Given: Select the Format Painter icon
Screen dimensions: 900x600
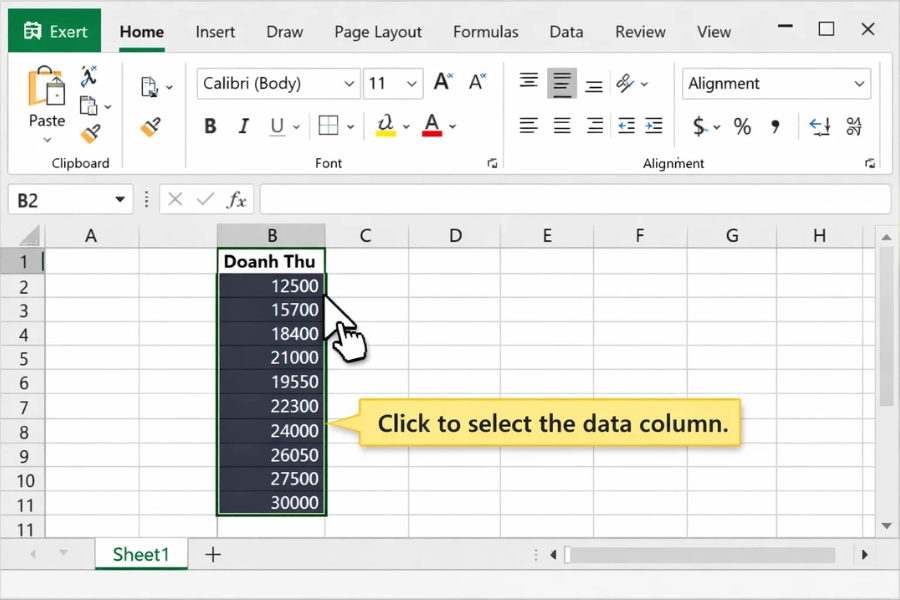Looking at the screenshot, I should coord(92,132).
